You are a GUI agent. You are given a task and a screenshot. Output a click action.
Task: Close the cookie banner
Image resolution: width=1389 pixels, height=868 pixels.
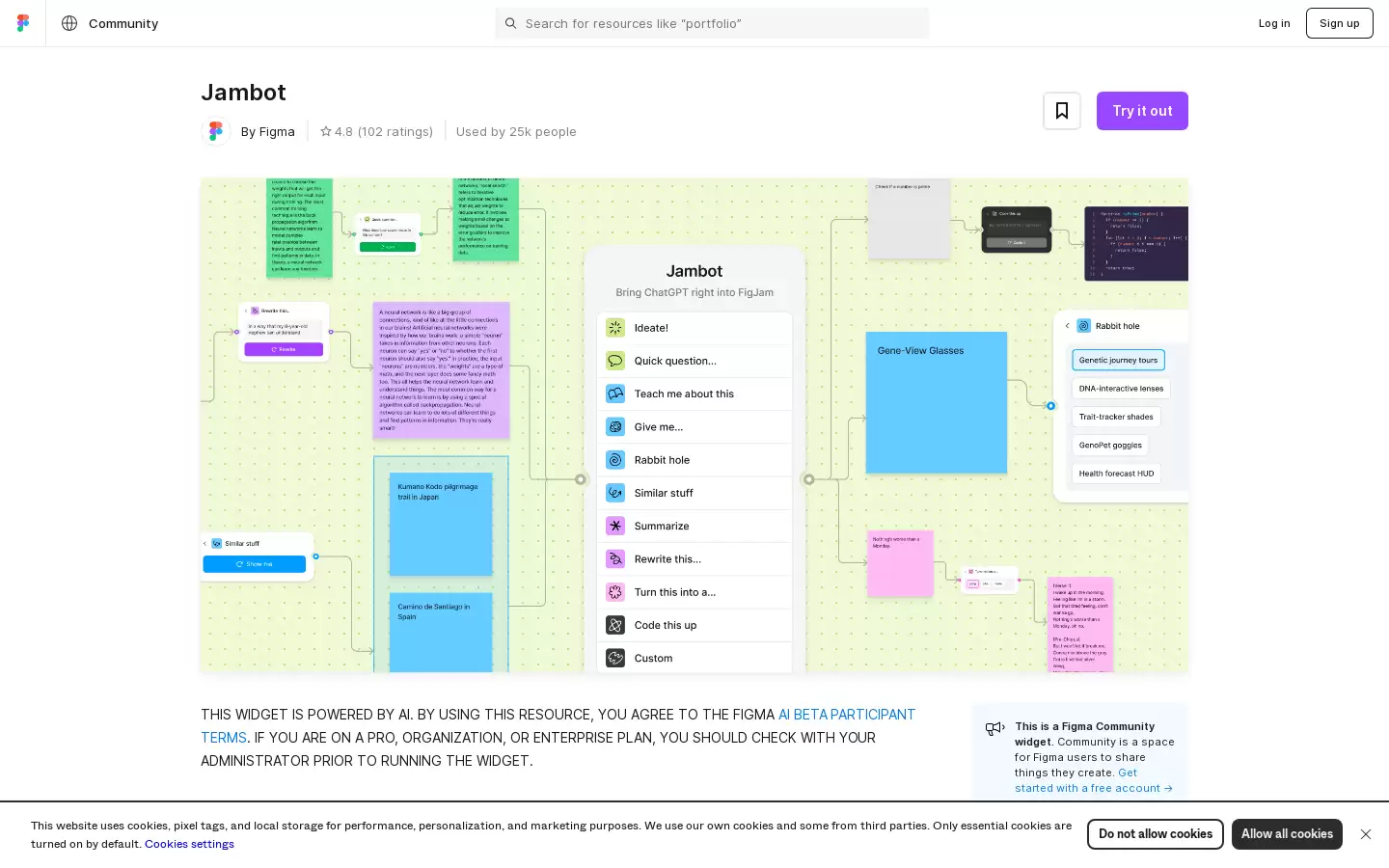click(1366, 834)
